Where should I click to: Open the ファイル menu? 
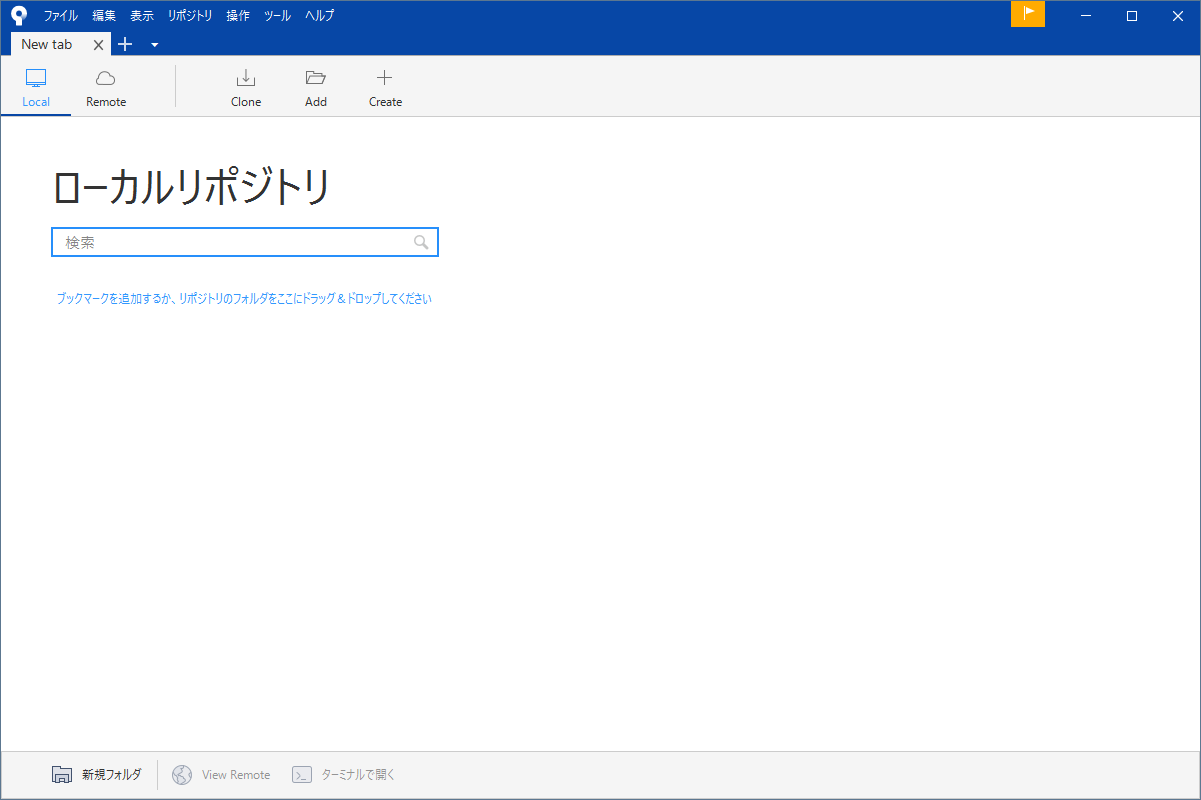pos(60,15)
